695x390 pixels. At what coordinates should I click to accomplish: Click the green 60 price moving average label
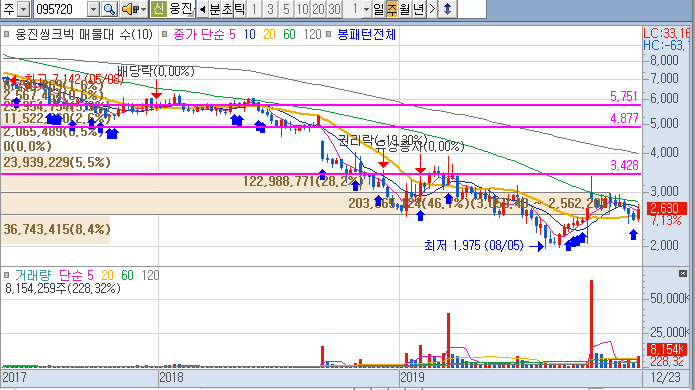coord(289,35)
